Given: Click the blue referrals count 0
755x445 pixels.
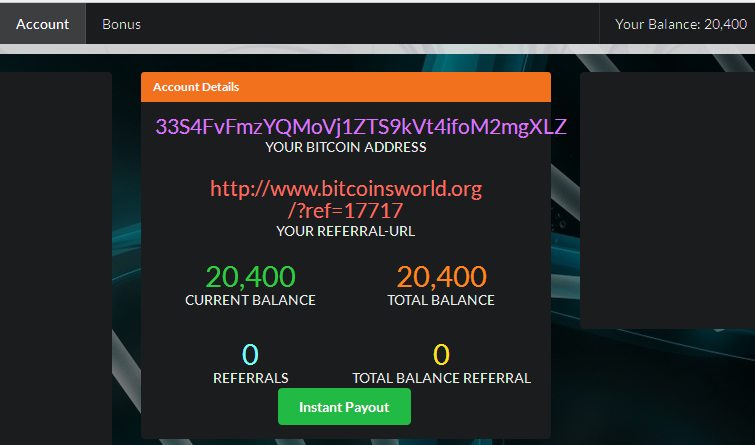Looking at the screenshot, I should click(x=250, y=354).
